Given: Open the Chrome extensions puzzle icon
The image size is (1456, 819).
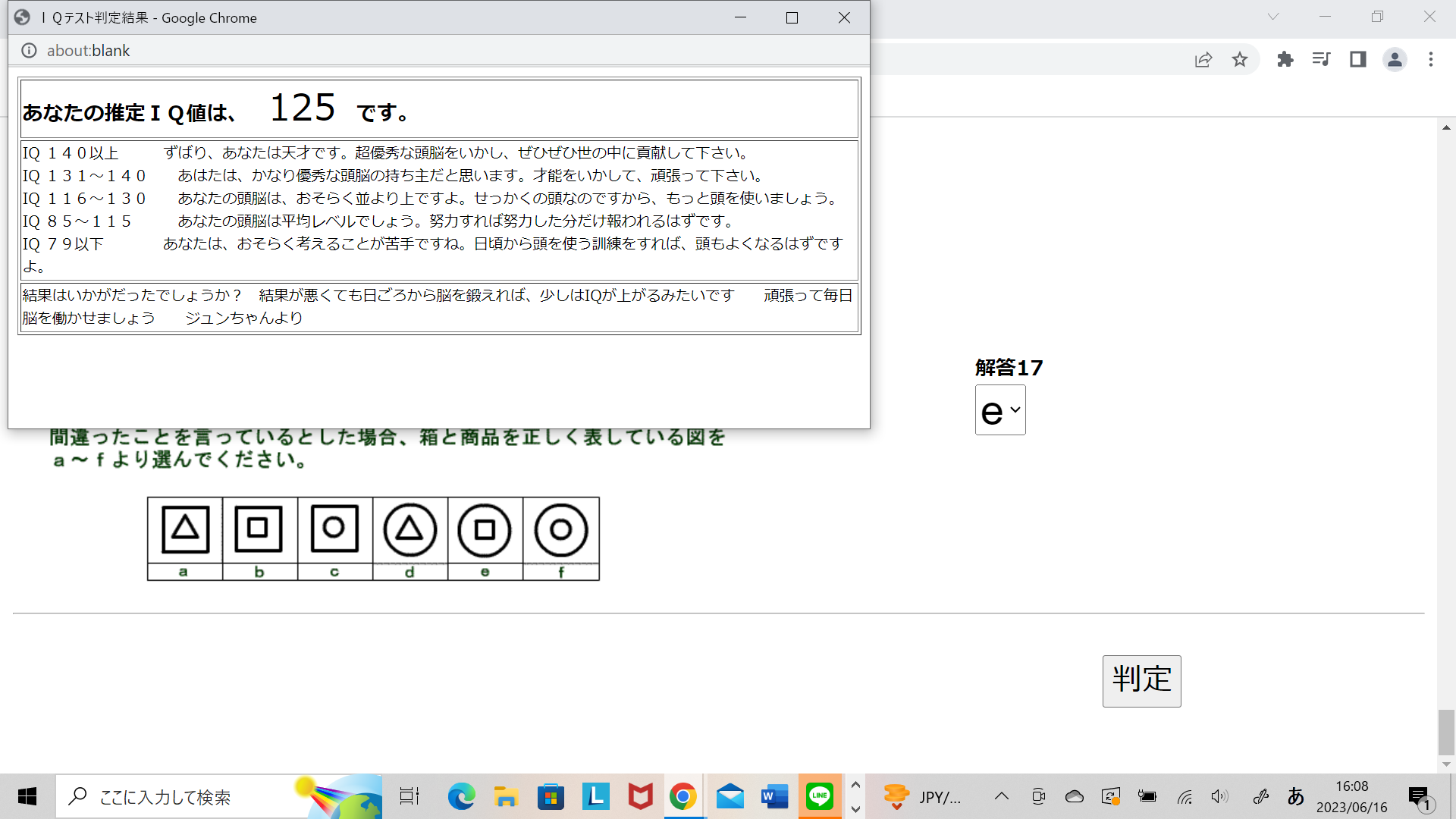Looking at the screenshot, I should coord(1285,59).
